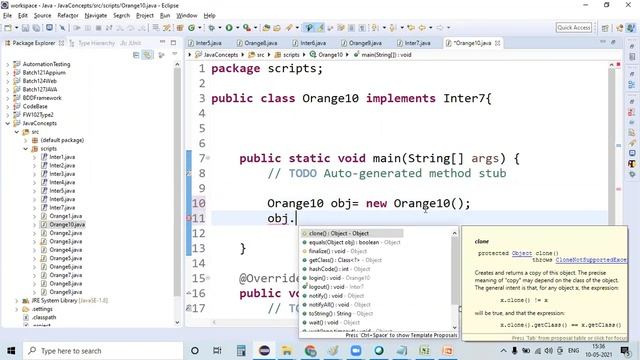
Task: Collapse the JavaConcepts project node
Action: tap(7, 123)
